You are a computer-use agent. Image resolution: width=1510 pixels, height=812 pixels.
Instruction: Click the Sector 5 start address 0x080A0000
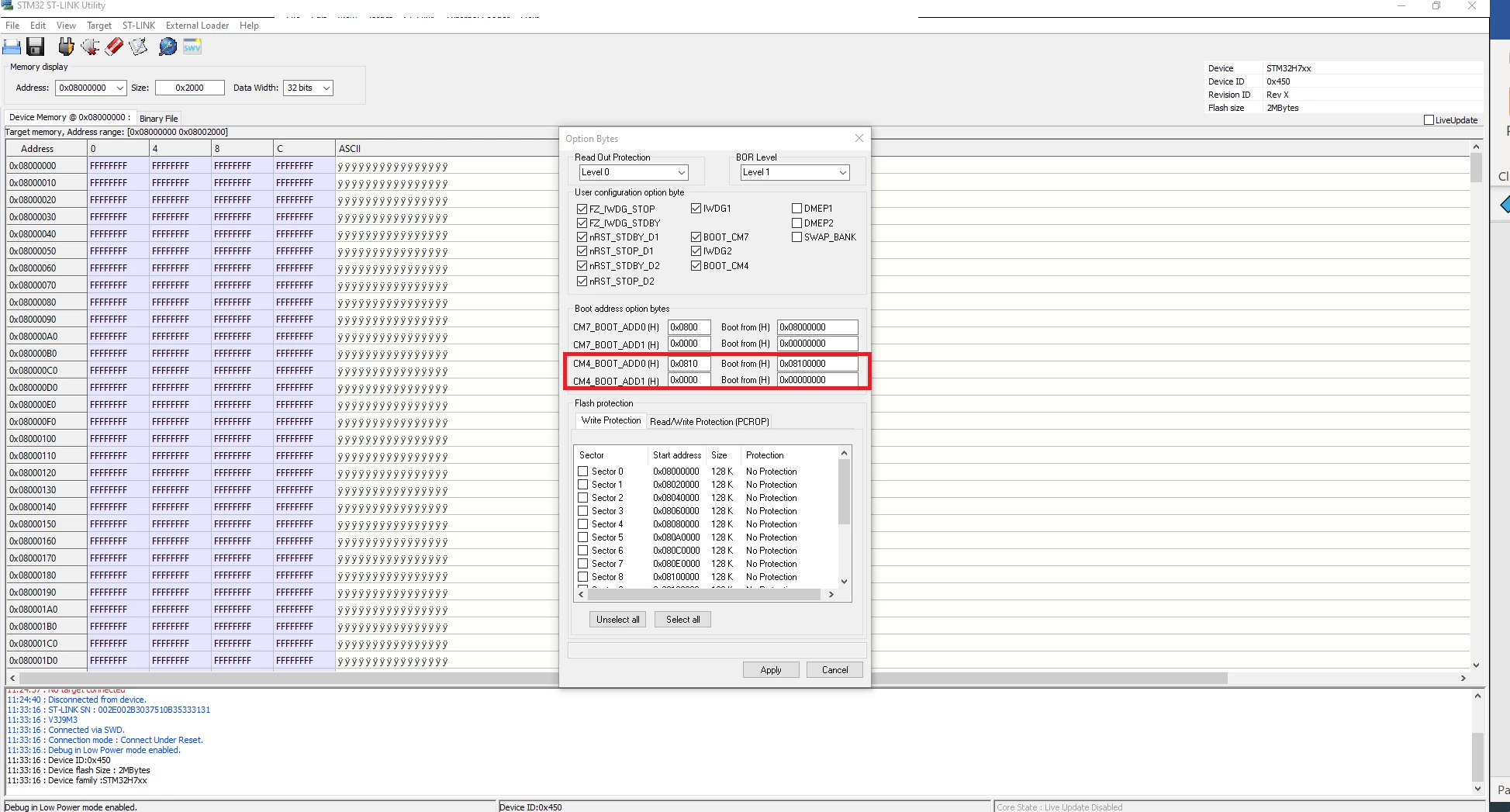point(676,537)
